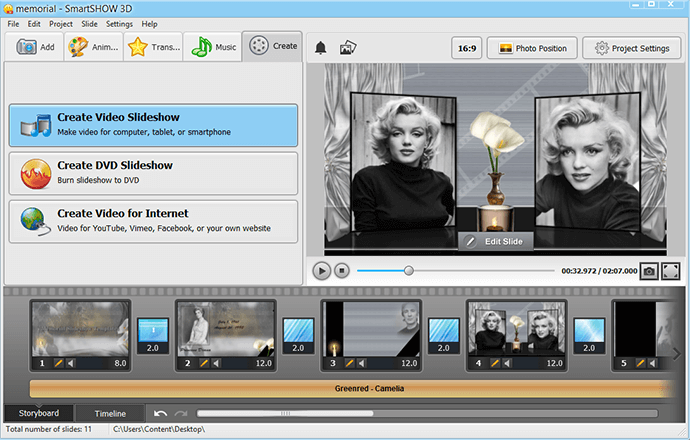
Task: Undo the last action
Action: [x=161, y=414]
